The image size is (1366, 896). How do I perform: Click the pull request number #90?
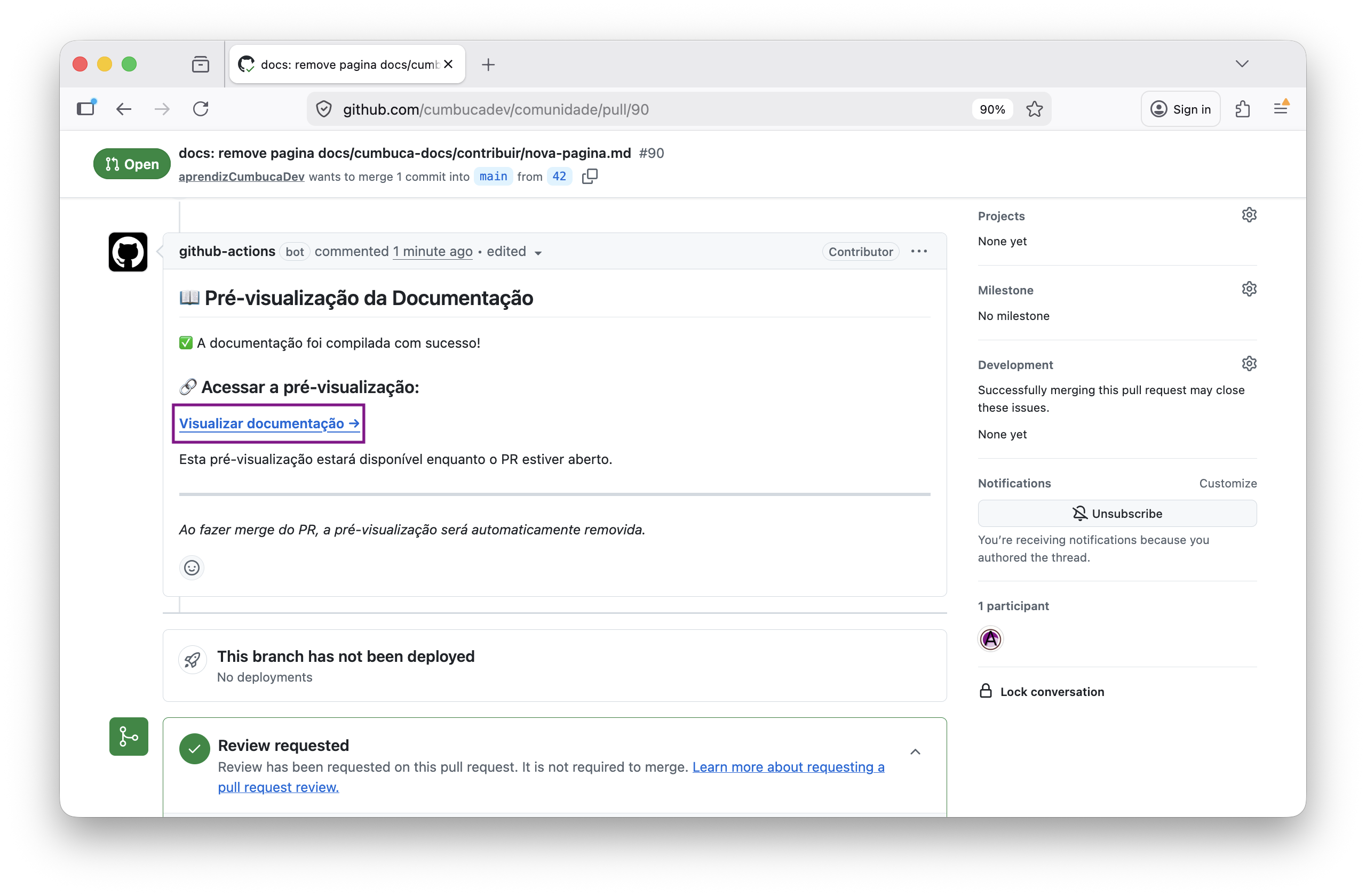[652, 153]
